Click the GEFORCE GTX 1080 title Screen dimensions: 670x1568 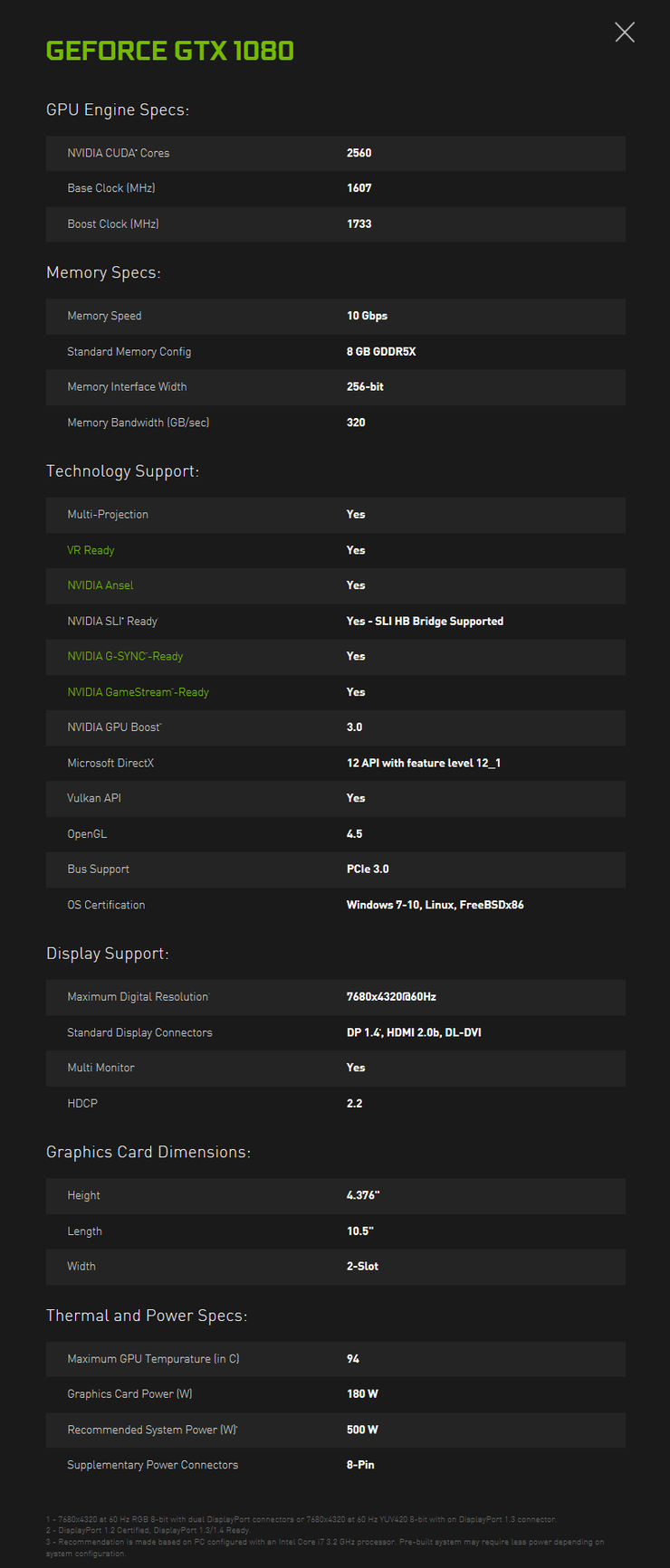pyautogui.click(x=170, y=51)
